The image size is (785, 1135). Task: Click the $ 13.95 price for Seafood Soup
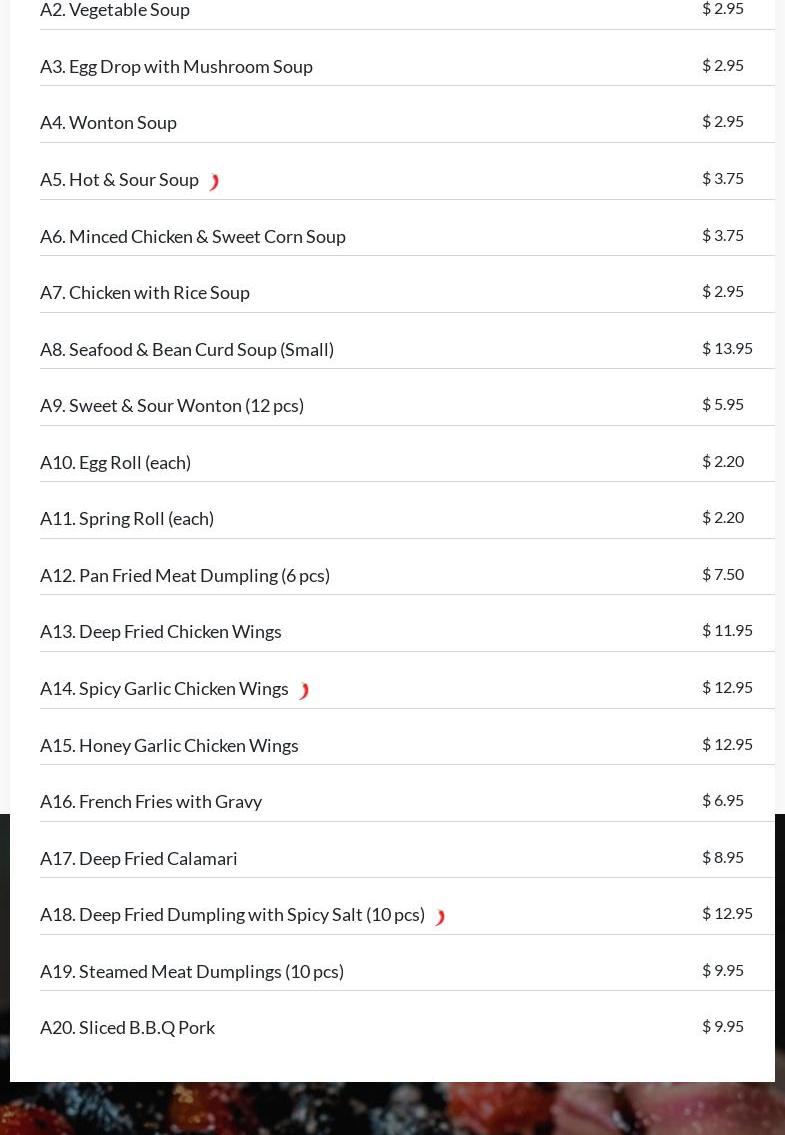[x=727, y=348]
